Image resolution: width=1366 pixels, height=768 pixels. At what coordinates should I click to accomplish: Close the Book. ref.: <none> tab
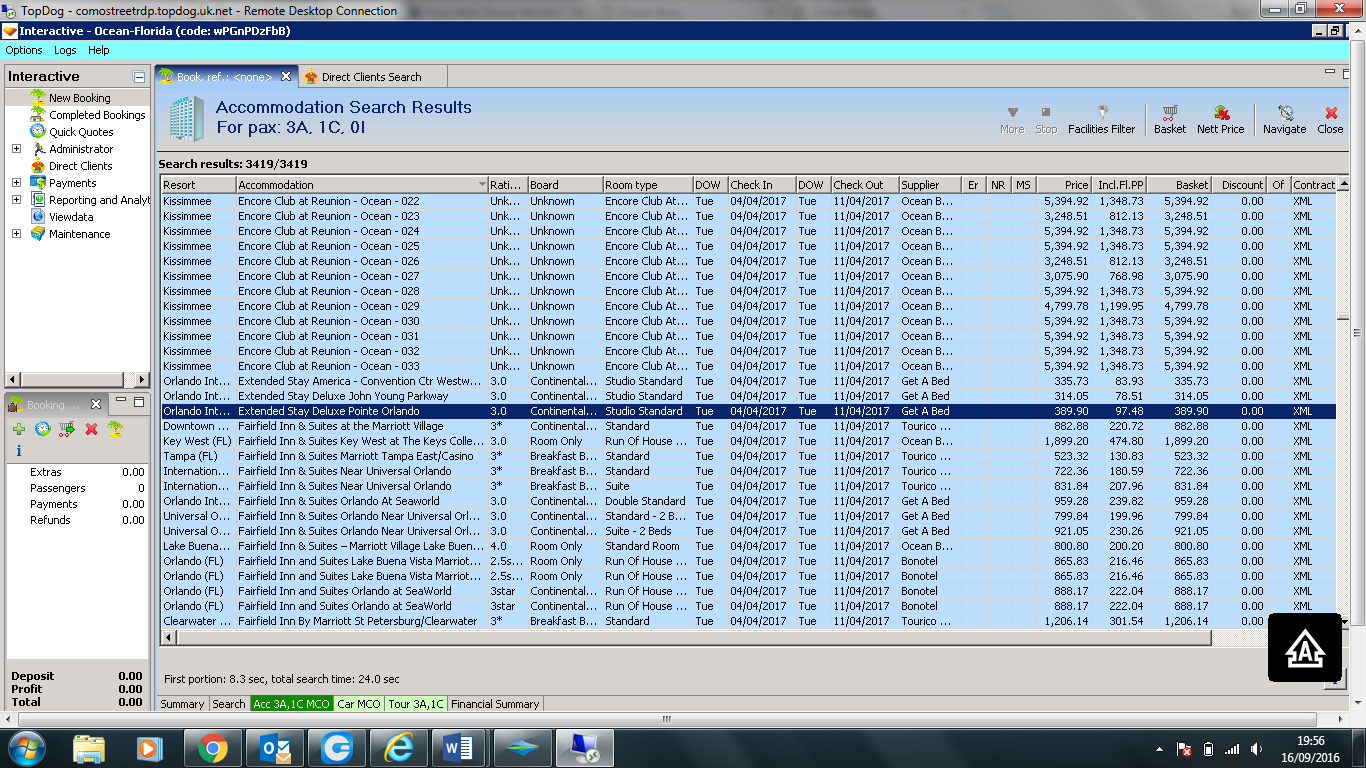[x=286, y=76]
